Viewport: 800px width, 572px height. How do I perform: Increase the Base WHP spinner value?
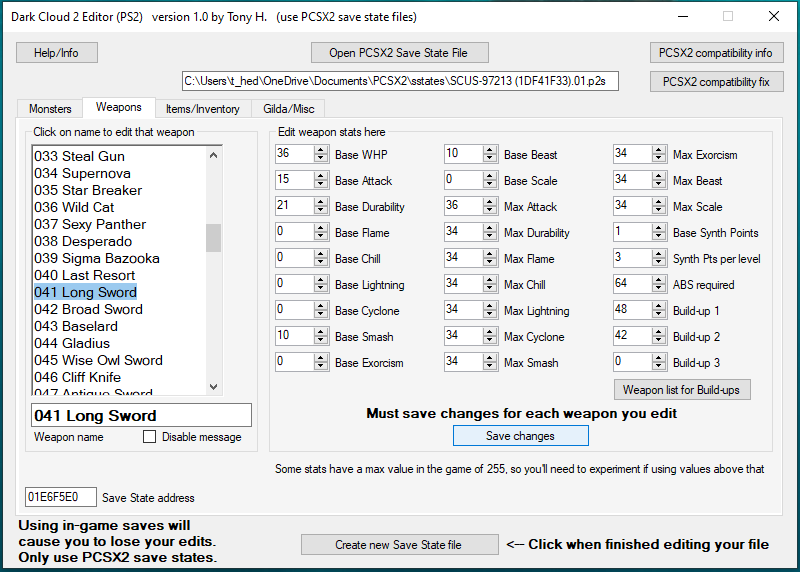(320, 150)
